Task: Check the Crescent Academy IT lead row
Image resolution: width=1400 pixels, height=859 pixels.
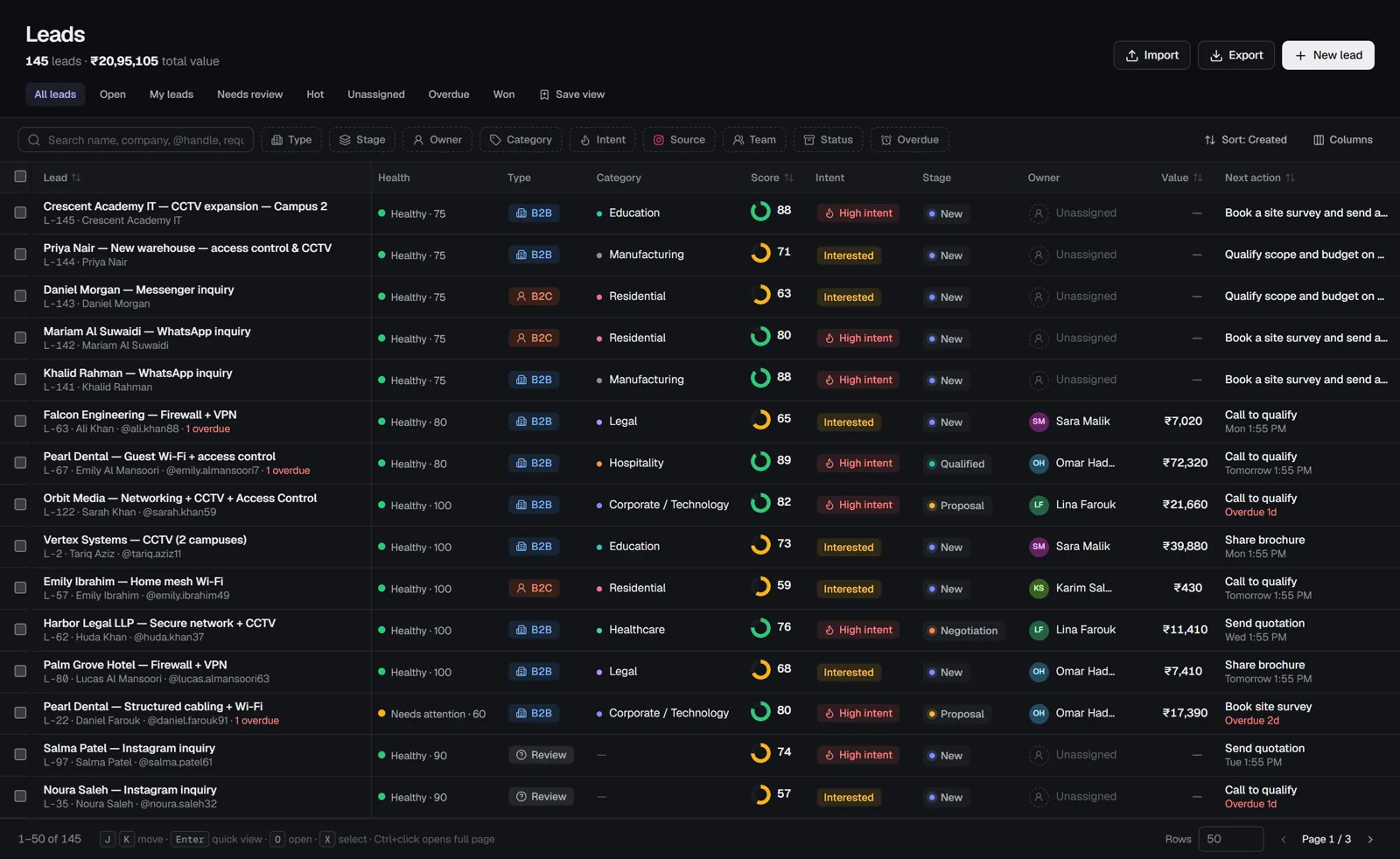Action: pos(20,213)
